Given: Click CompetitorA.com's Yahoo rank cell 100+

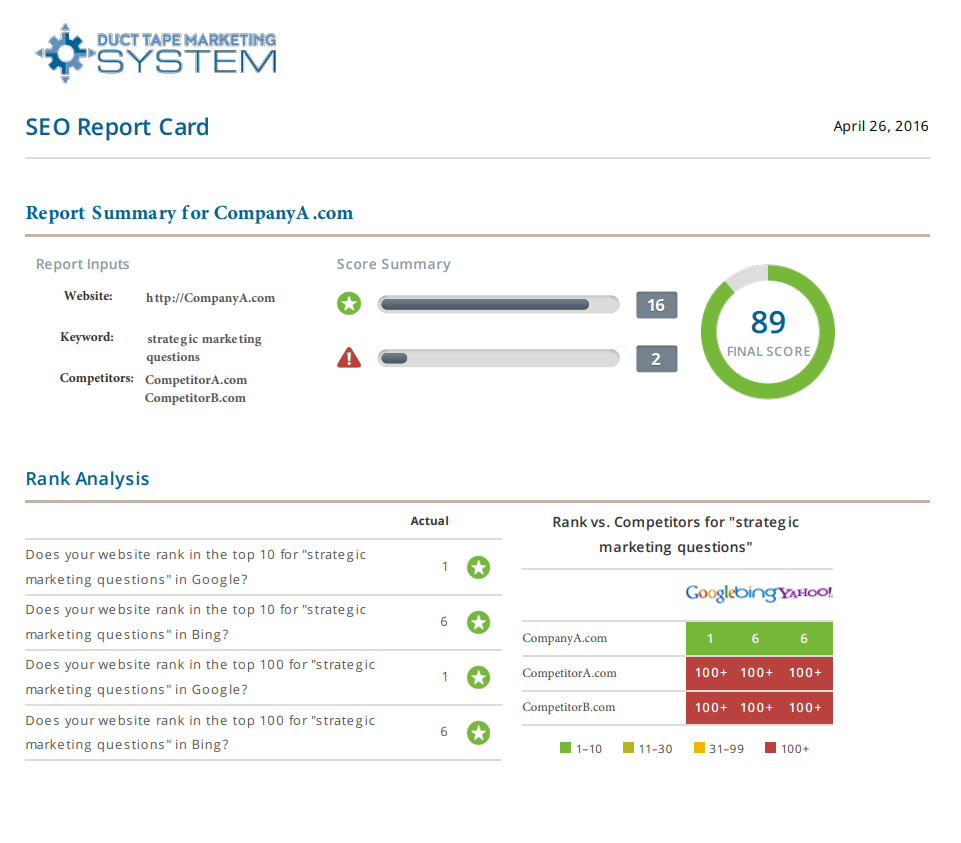Looking at the screenshot, I should pyautogui.click(x=805, y=673).
